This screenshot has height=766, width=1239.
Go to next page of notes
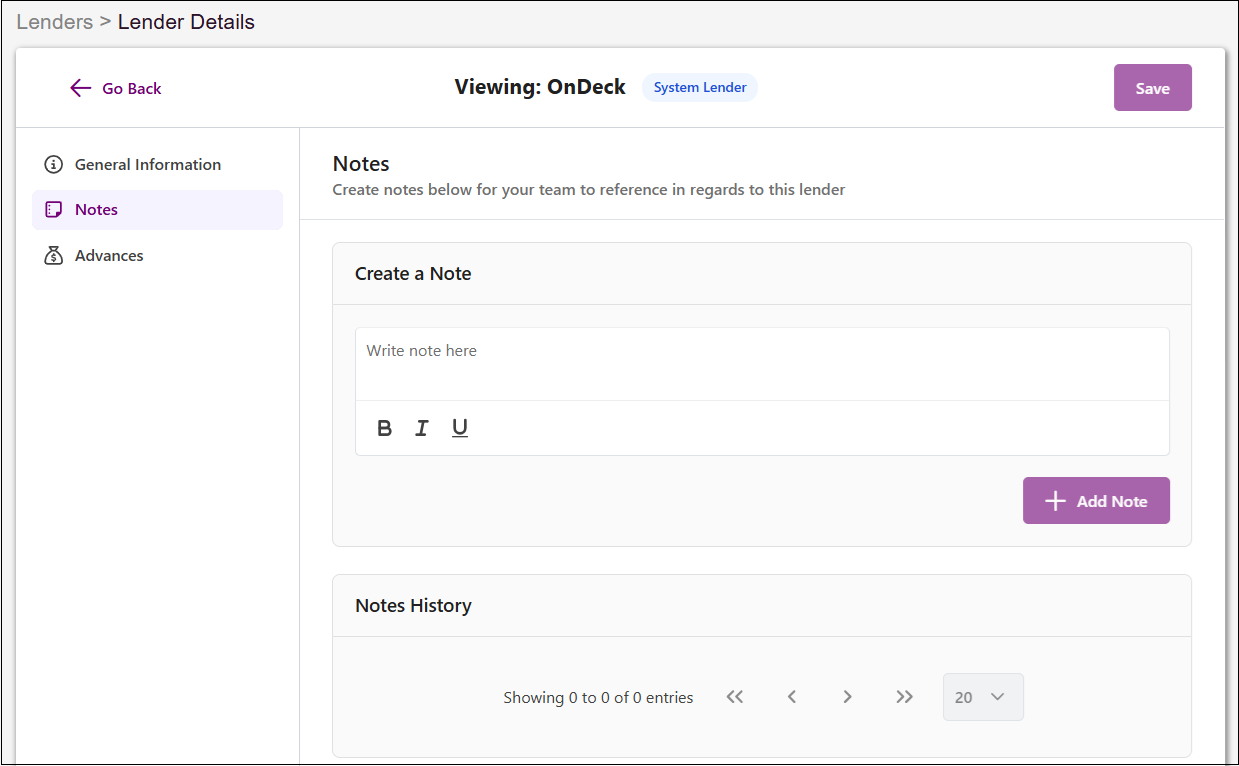point(848,697)
